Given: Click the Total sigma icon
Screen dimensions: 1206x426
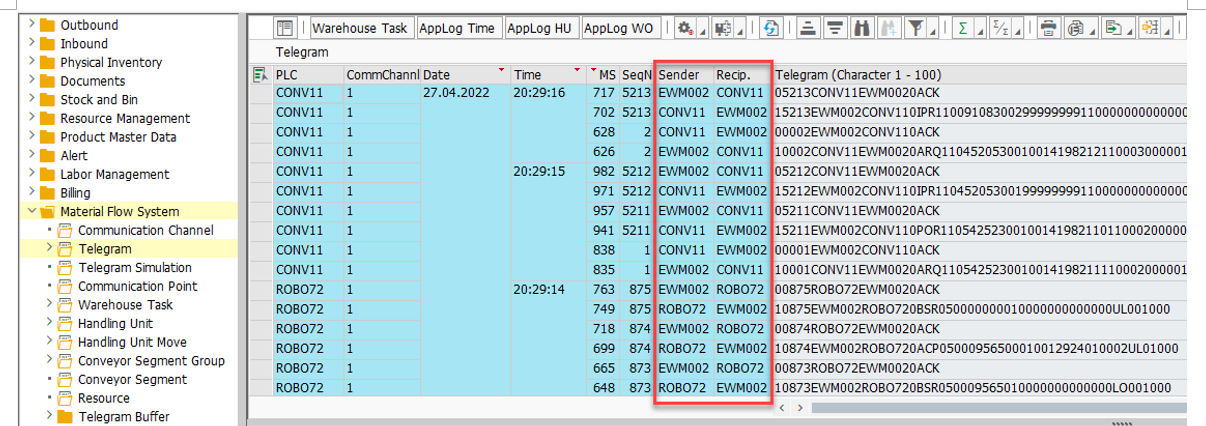Looking at the screenshot, I should coord(963,28).
